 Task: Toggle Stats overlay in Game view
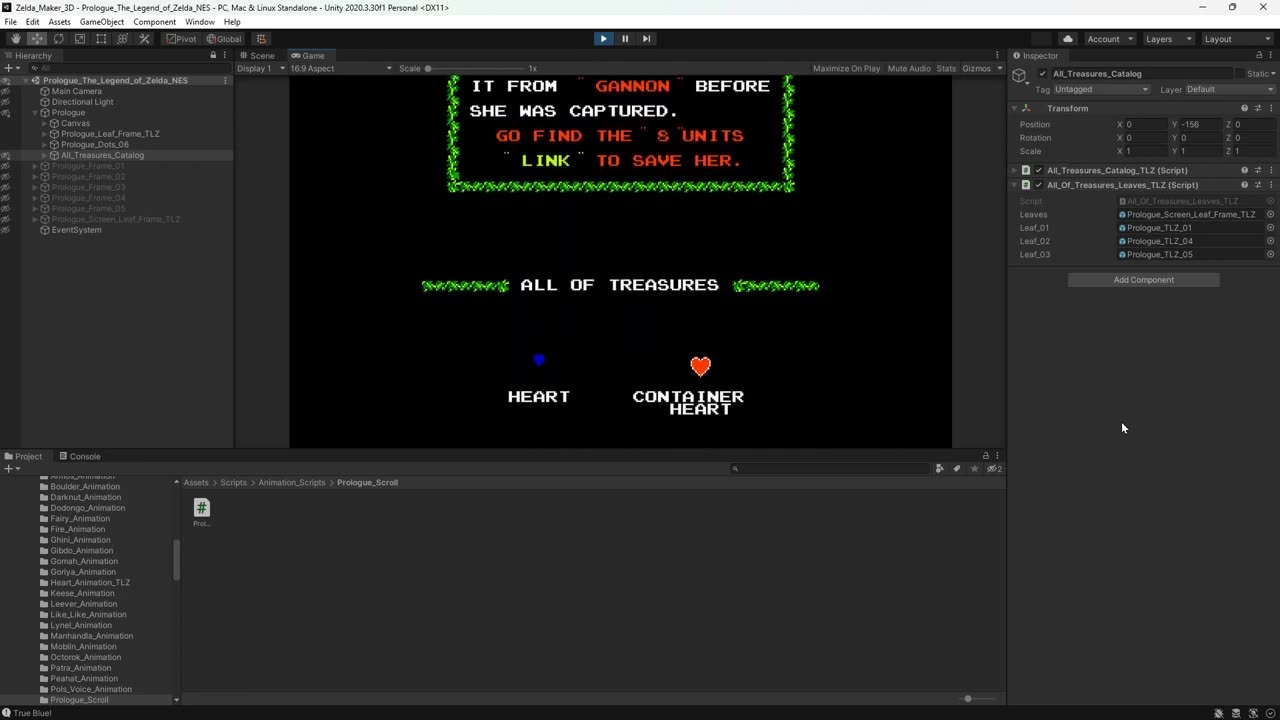(946, 69)
